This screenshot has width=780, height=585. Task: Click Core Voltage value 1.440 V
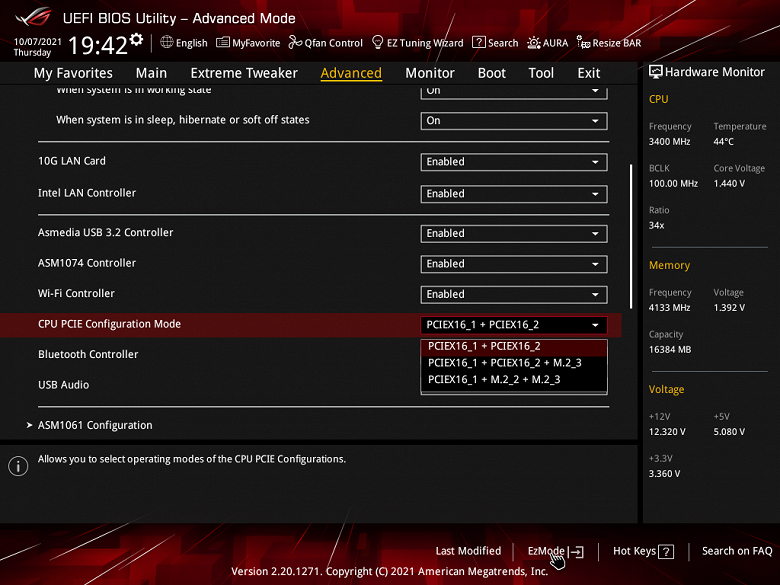coord(729,184)
